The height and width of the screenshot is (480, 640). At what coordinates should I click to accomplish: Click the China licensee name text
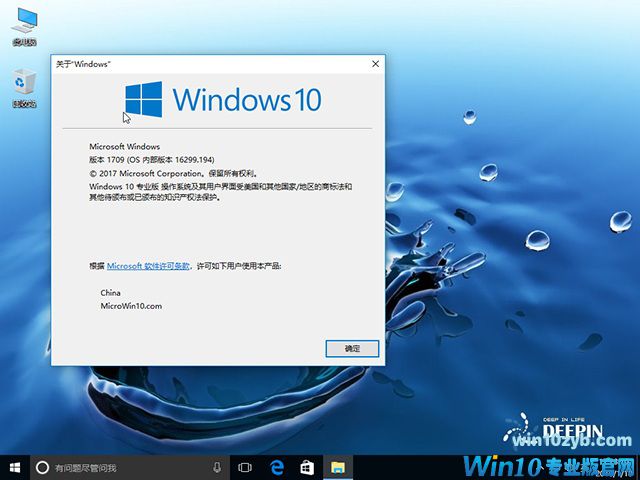point(111,292)
